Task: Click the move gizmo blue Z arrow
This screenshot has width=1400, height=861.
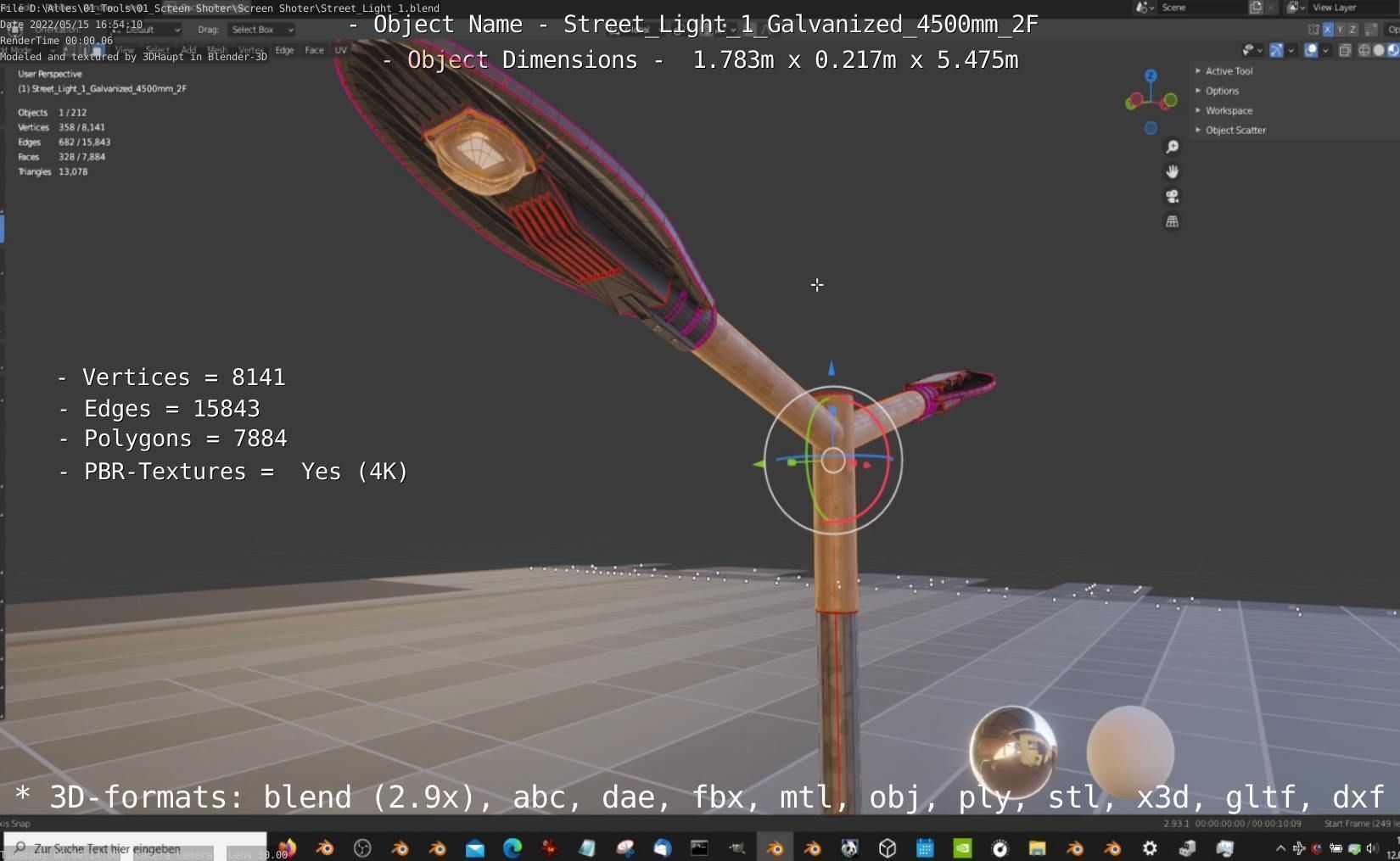Action: click(x=832, y=368)
